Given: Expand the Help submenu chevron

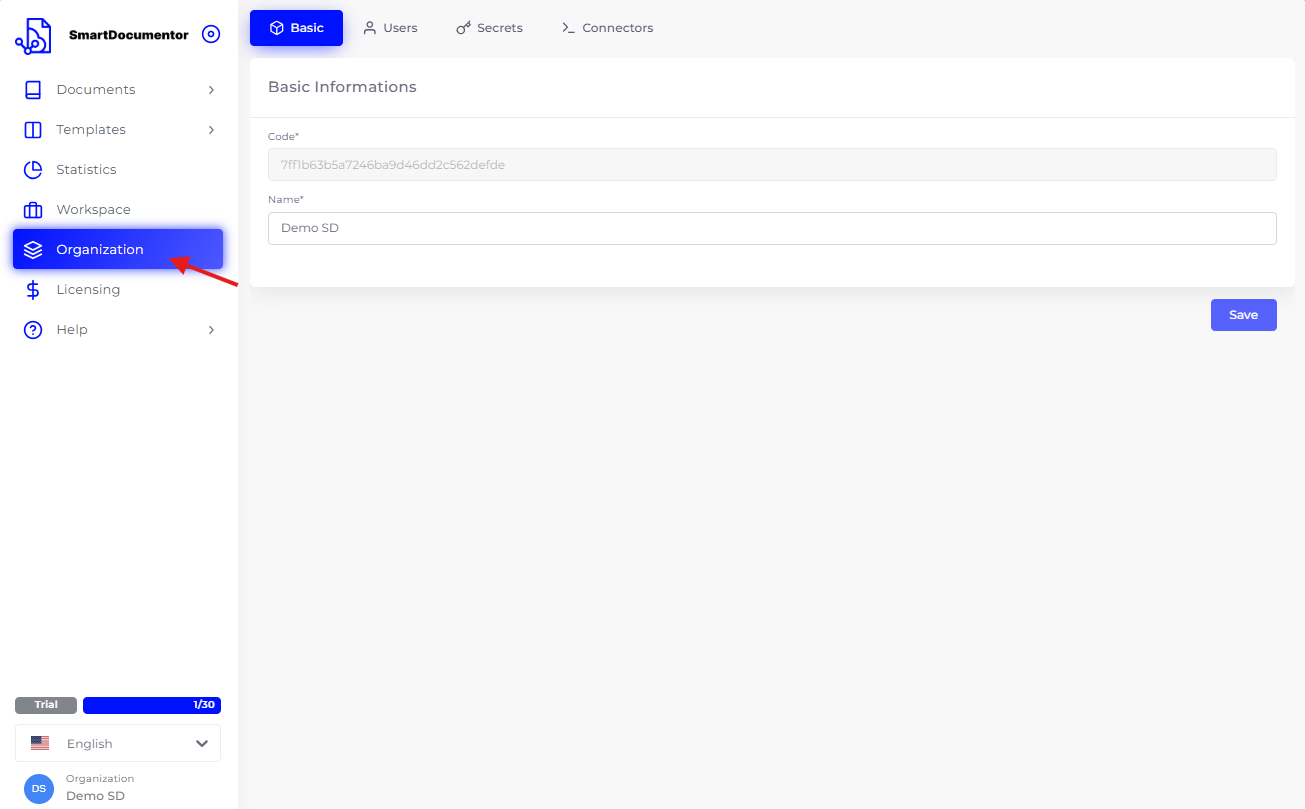Looking at the screenshot, I should point(211,330).
